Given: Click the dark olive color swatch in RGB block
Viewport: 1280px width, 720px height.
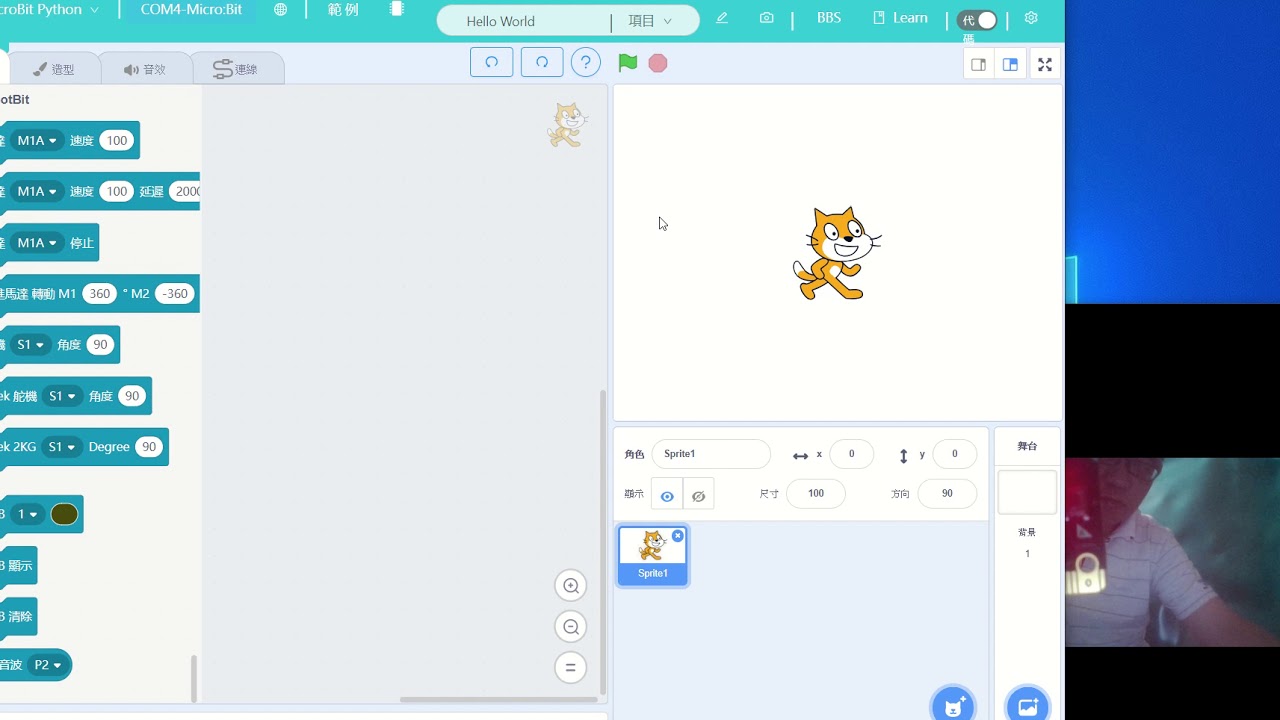Looking at the screenshot, I should (x=64, y=514).
